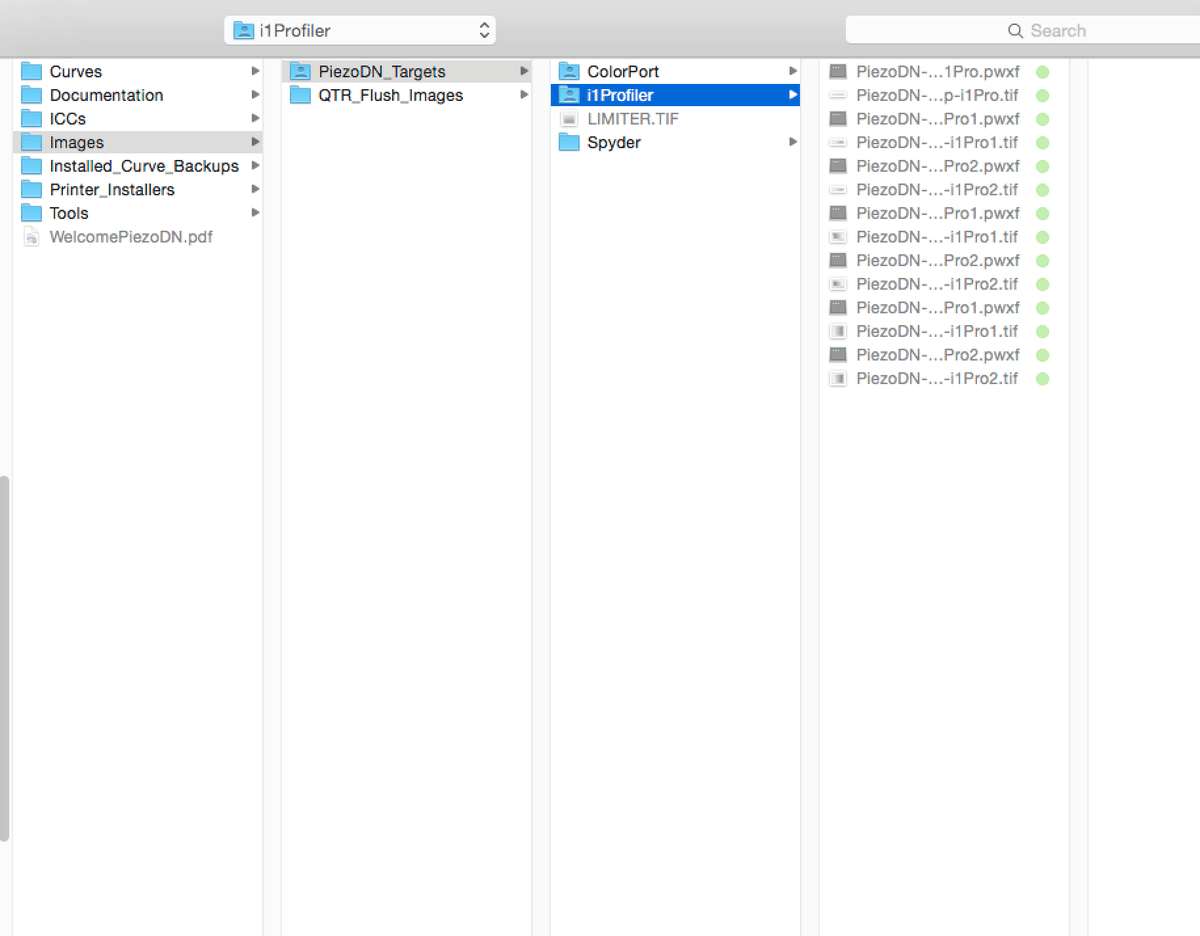Viewport: 1200px width, 936px height.
Task: Click the Printer_Installers folder name
Action: tap(112, 189)
